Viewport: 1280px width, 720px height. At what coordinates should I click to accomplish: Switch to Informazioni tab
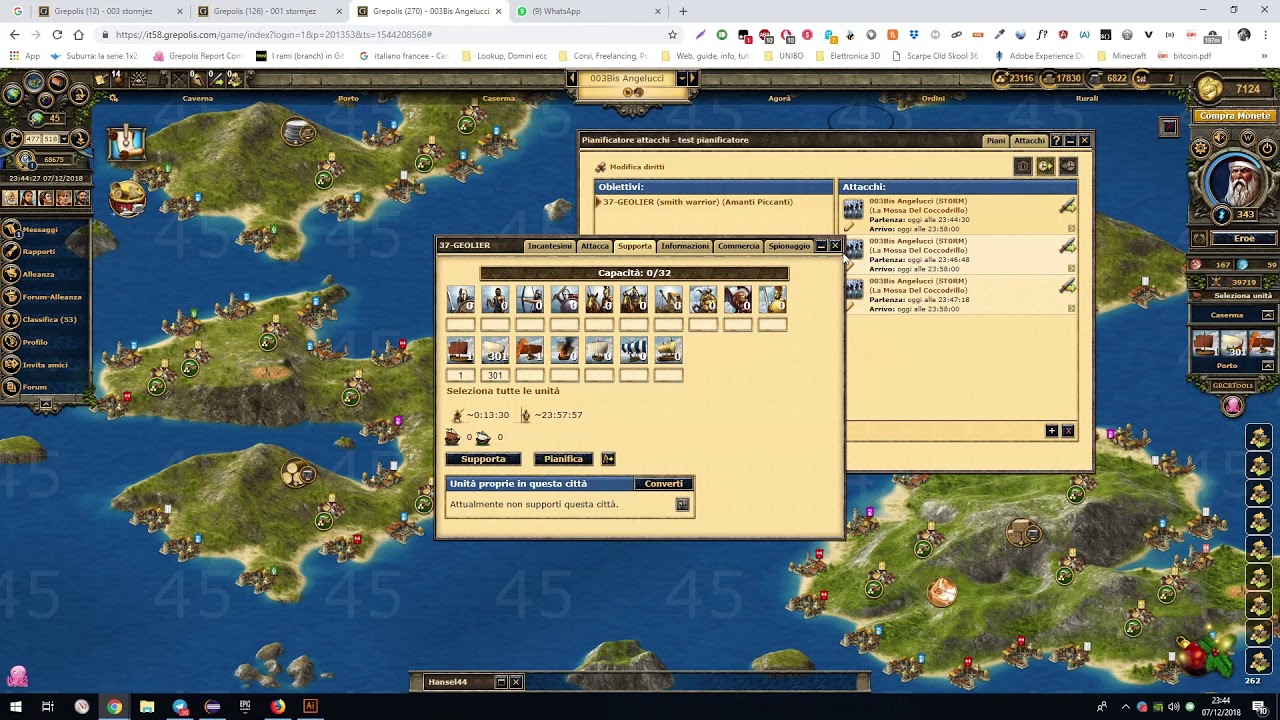click(685, 246)
